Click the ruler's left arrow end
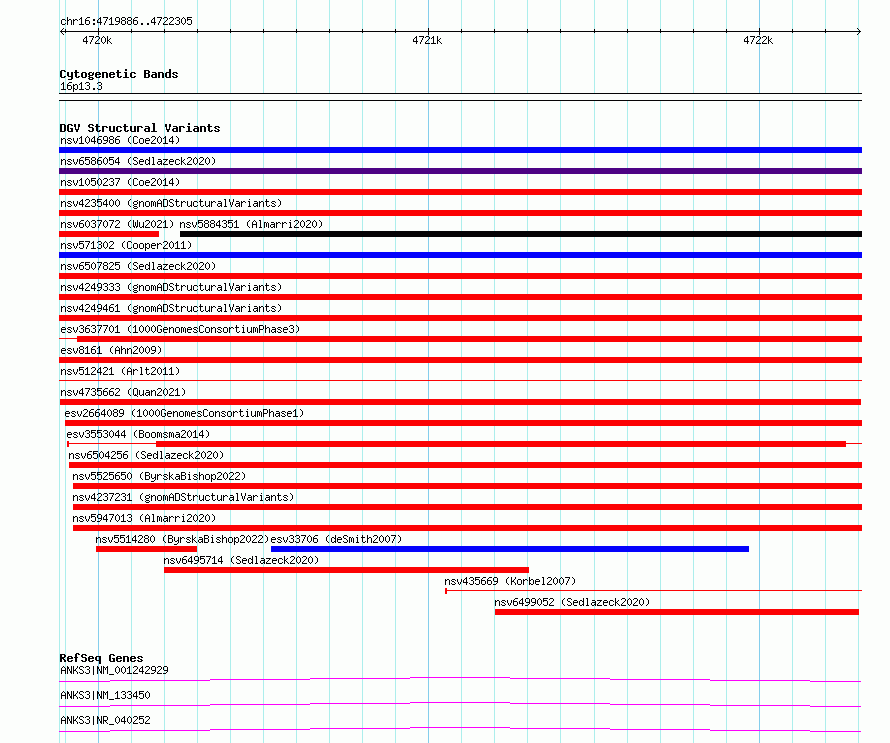Viewport: 890px width, 743px height. [x=62, y=31]
